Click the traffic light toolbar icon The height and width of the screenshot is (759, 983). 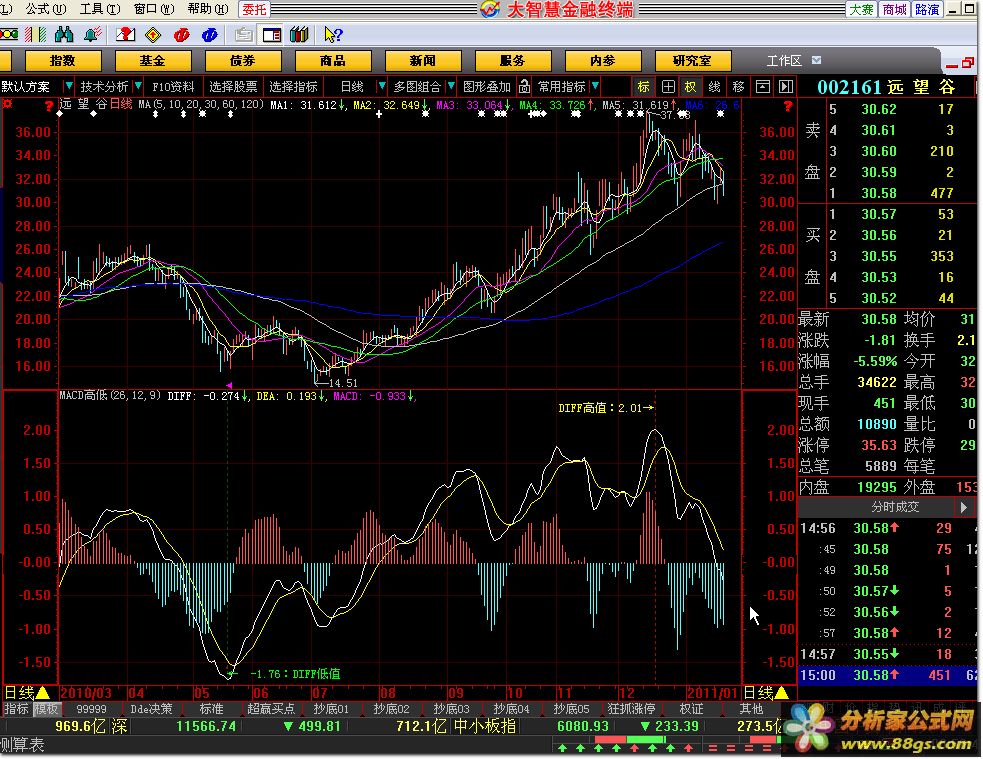click(8, 34)
